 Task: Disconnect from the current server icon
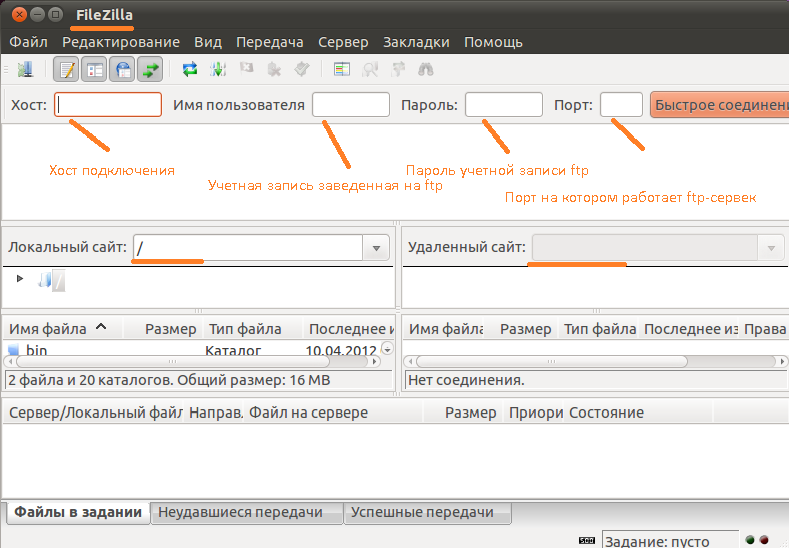click(x=274, y=70)
